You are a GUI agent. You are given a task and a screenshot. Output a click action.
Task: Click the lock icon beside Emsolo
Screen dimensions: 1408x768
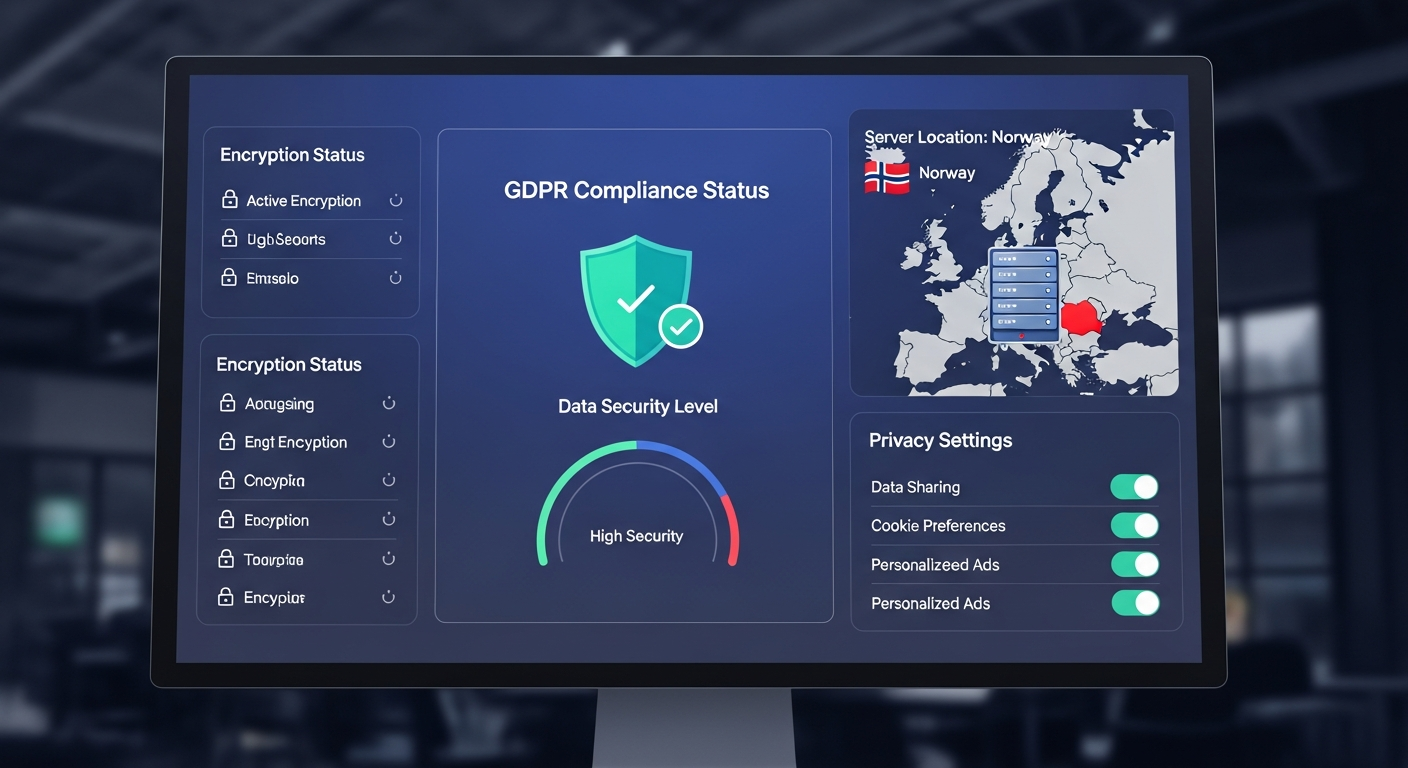pyautogui.click(x=229, y=277)
